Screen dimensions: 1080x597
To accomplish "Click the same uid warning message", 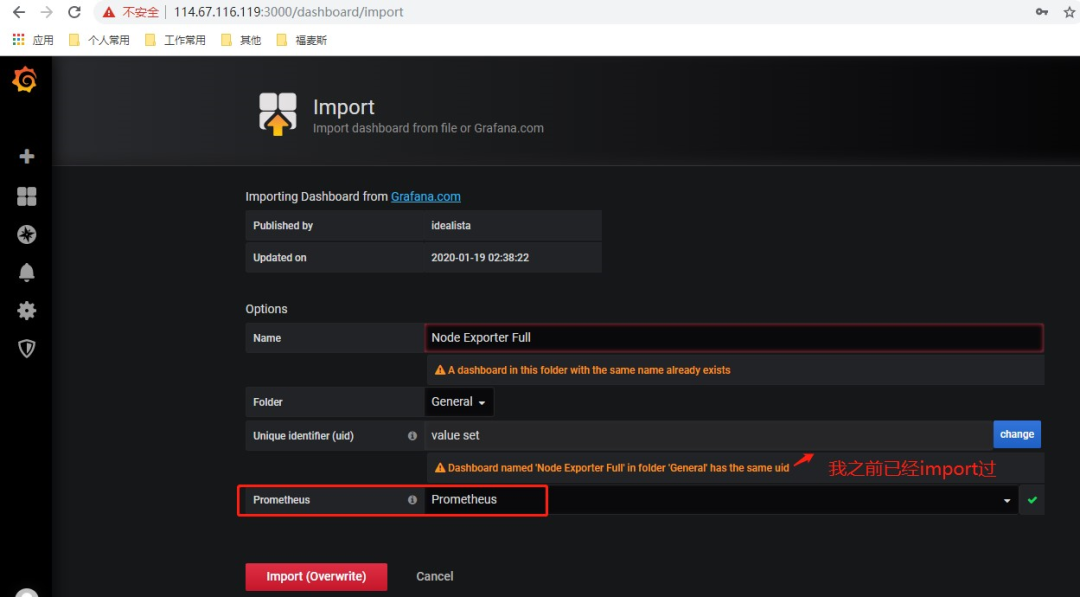I will [612, 468].
